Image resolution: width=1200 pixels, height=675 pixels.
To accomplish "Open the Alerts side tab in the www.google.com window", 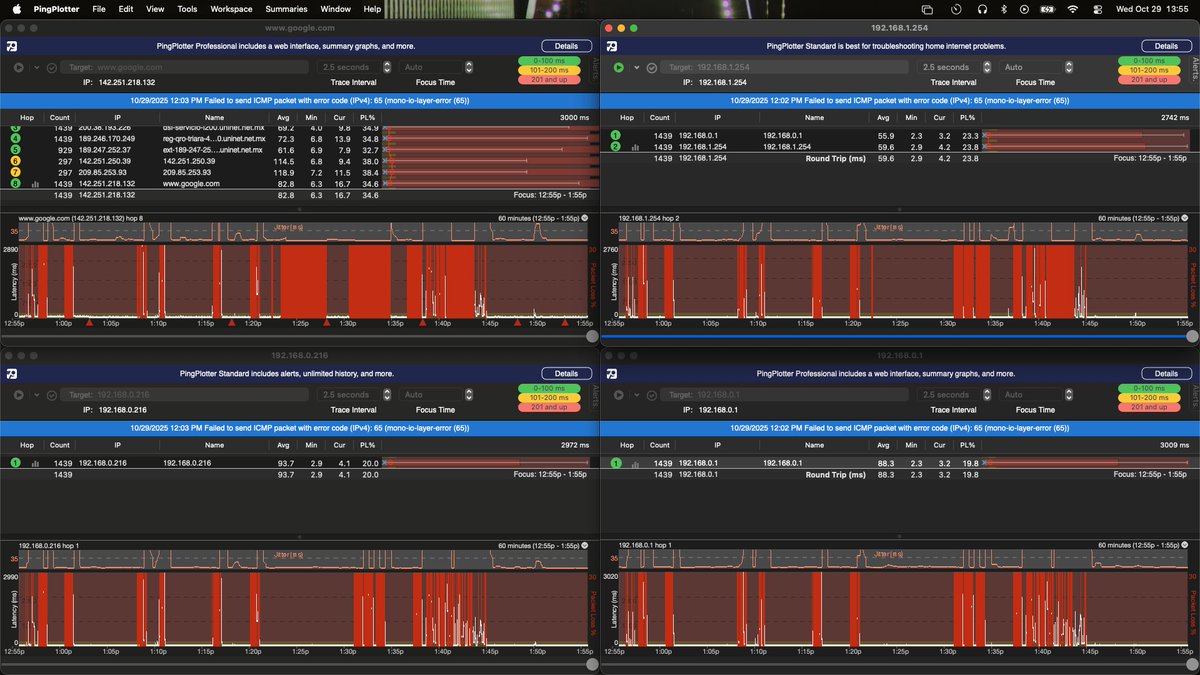I will pos(593,67).
